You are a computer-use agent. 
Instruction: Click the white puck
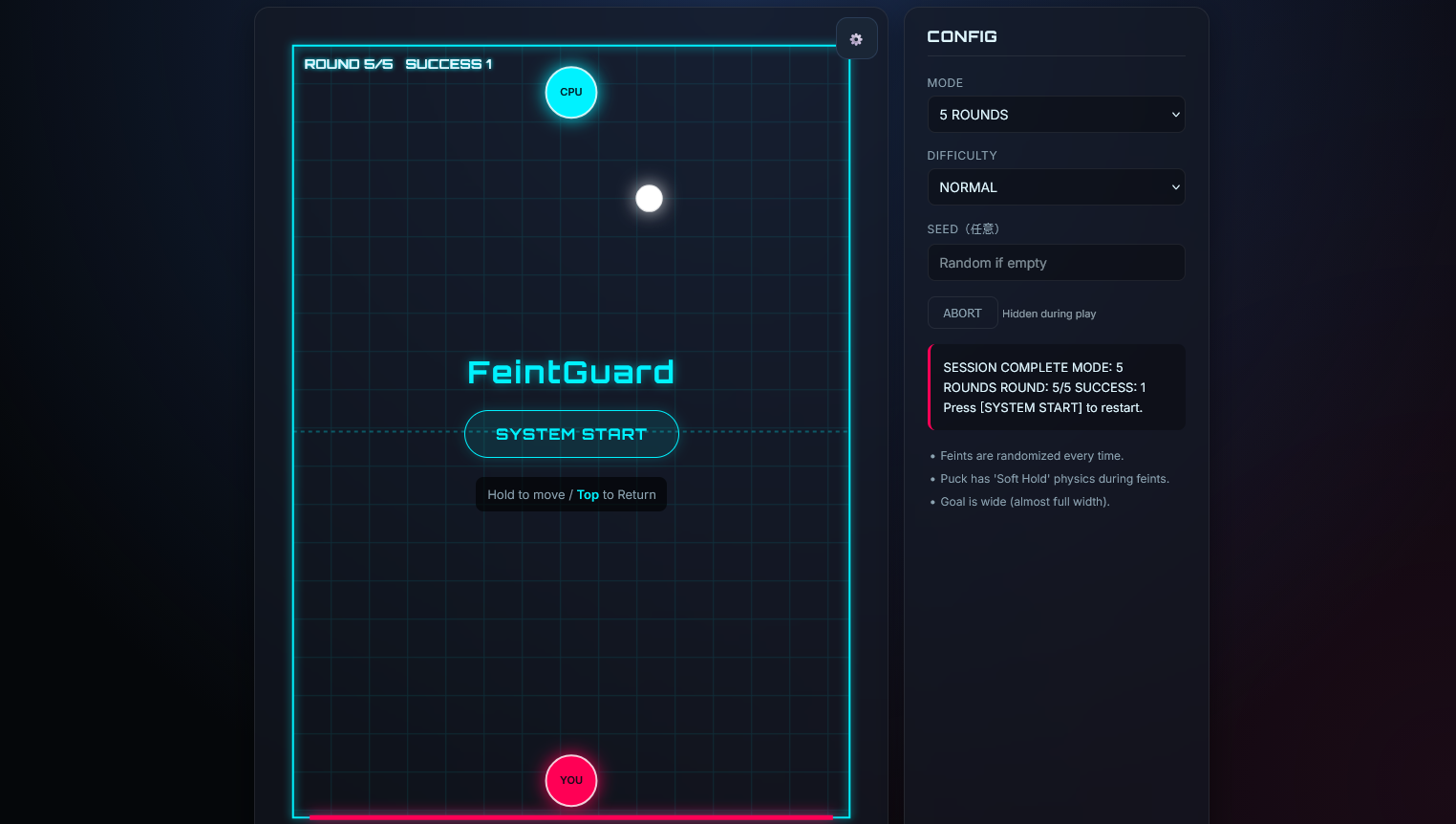click(649, 198)
